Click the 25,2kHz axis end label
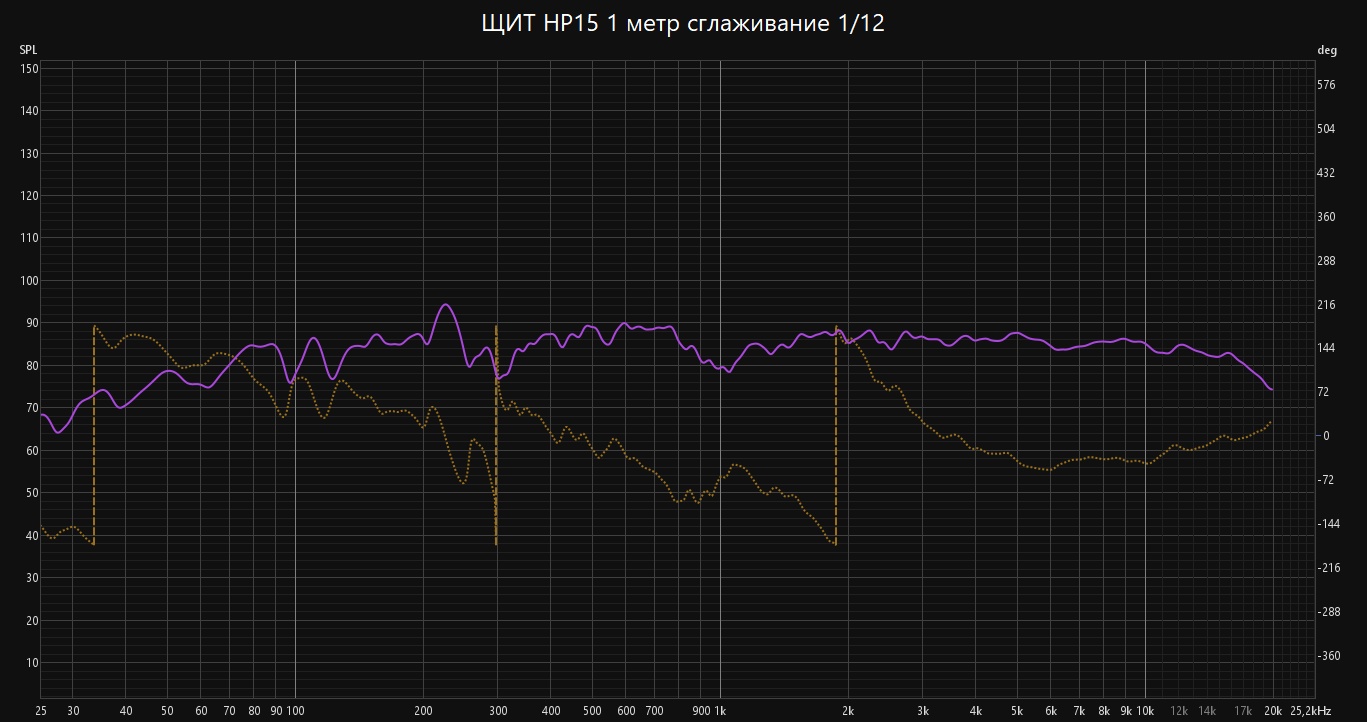 (x=1310, y=711)
